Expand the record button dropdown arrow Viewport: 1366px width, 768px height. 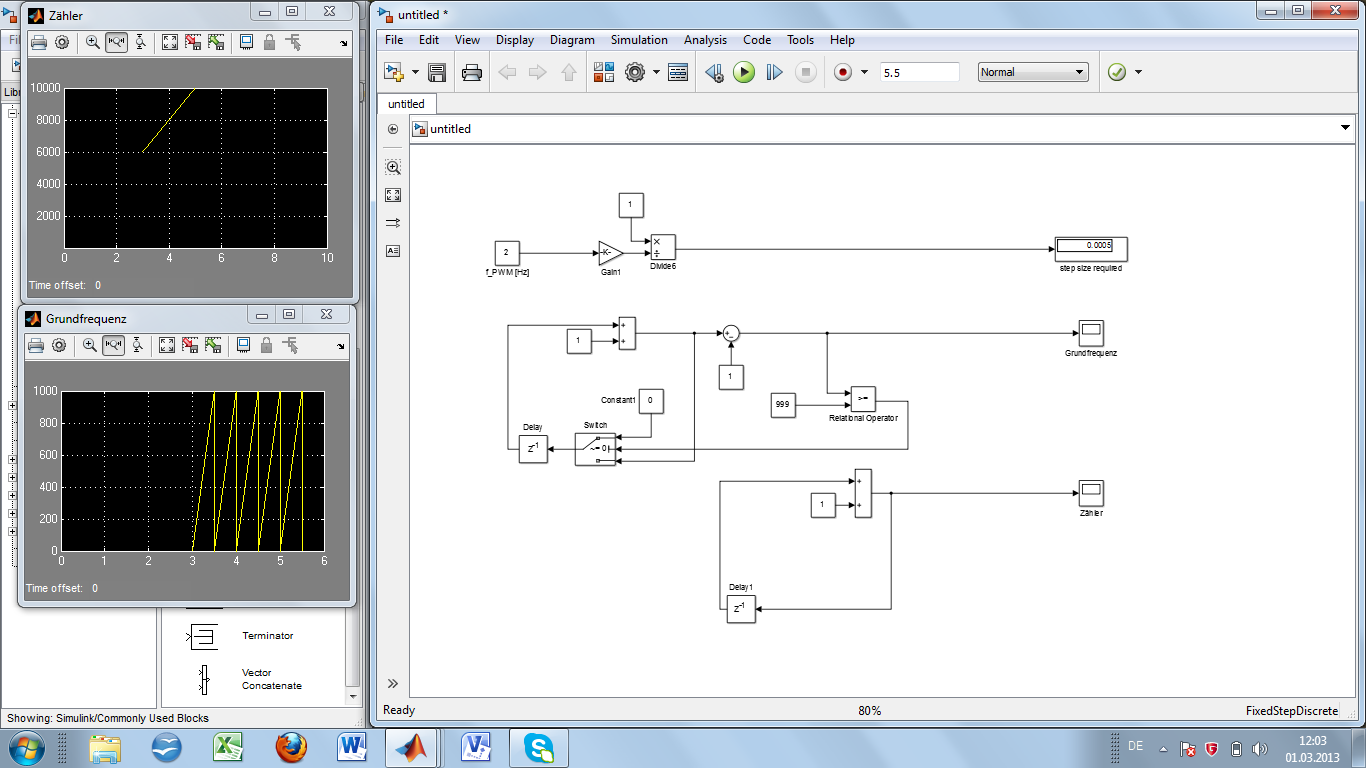coord(864,73)
